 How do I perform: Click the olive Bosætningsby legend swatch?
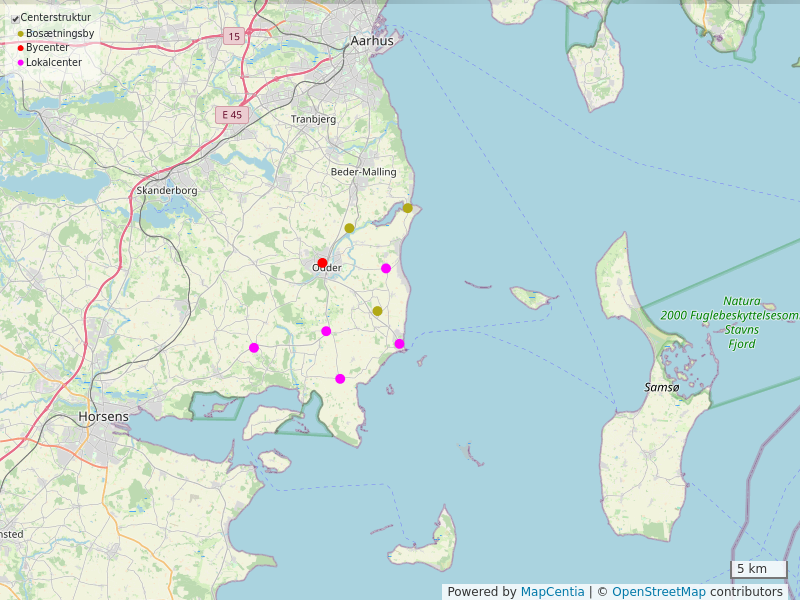[x=20, y=34]
